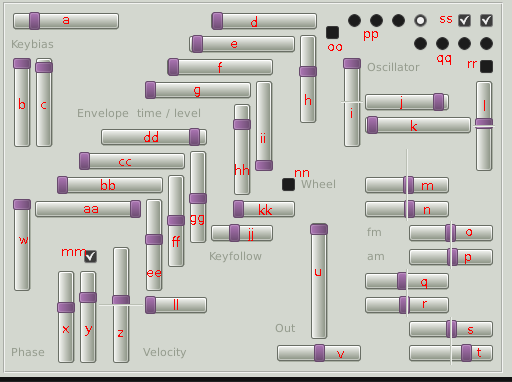This screenshot has width=512, height=382.
Task: Click the vertical slider labeled z
Action: coord(121,305)
